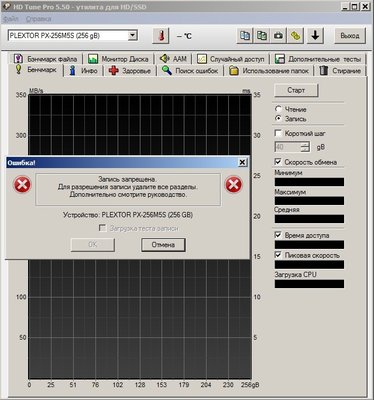Click the camera save screenshot icon

pos(278,36)
